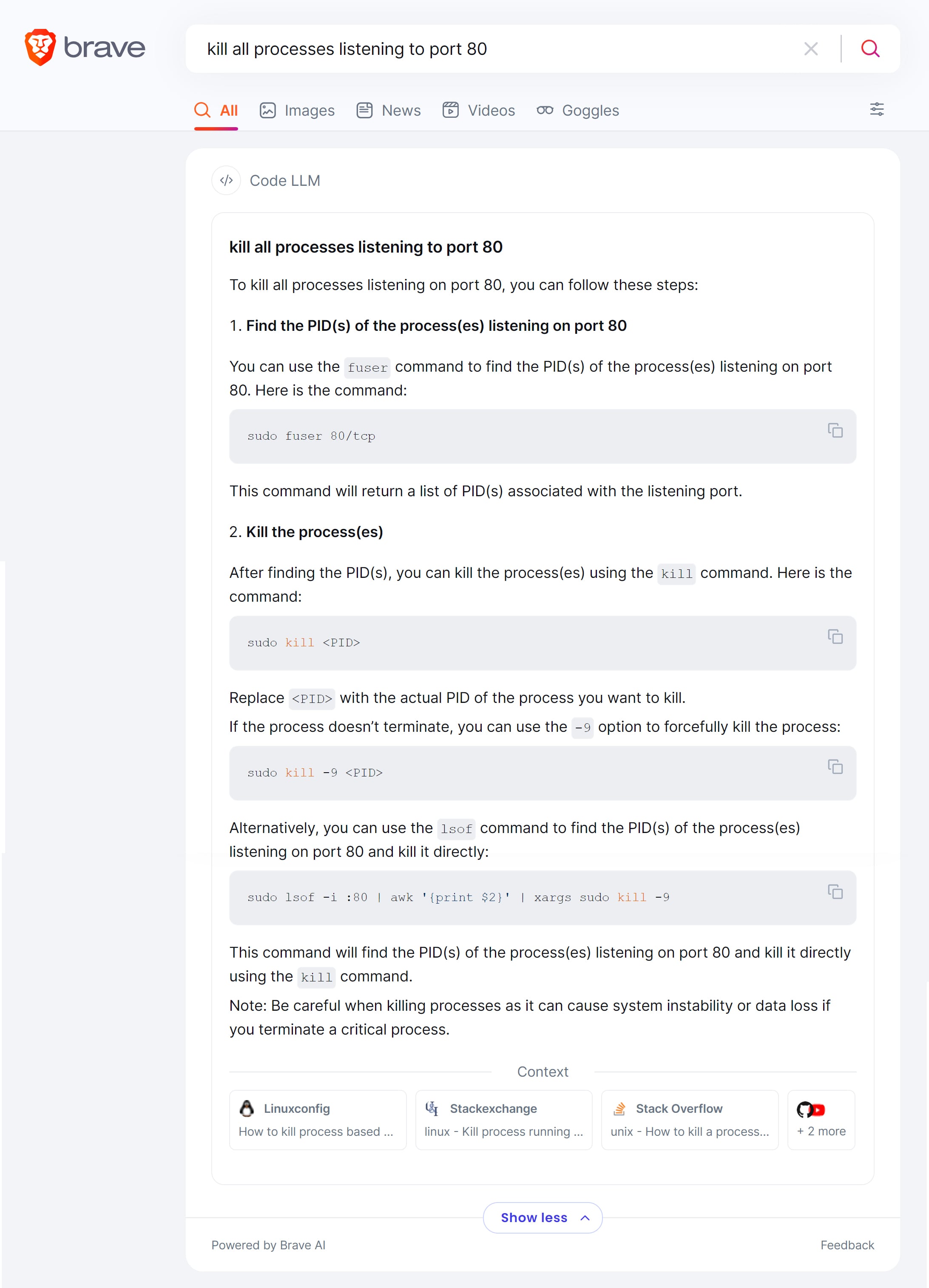This screenshot has height=1288, width=929.
Task: Open the Stack Overflow context card
Action: point(689,1120)
